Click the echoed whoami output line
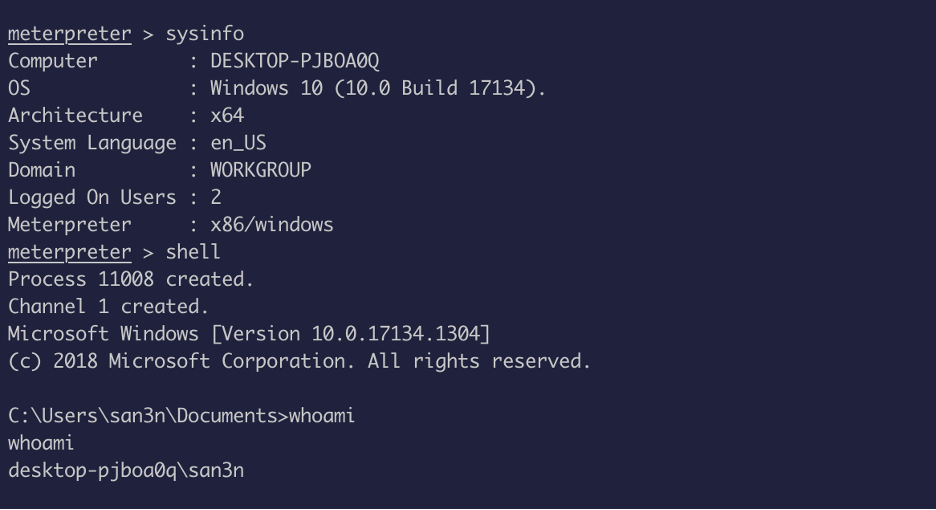Viewport: 936px width, 510px height. click(x=41, y=443)
